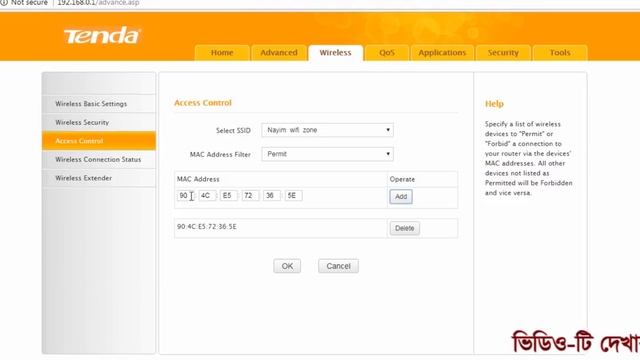Image resolution: width=640 pixels, height=360 pixels.
Task: Click the Operate column header
Action: pyautogui.click(x=402, y=179)
